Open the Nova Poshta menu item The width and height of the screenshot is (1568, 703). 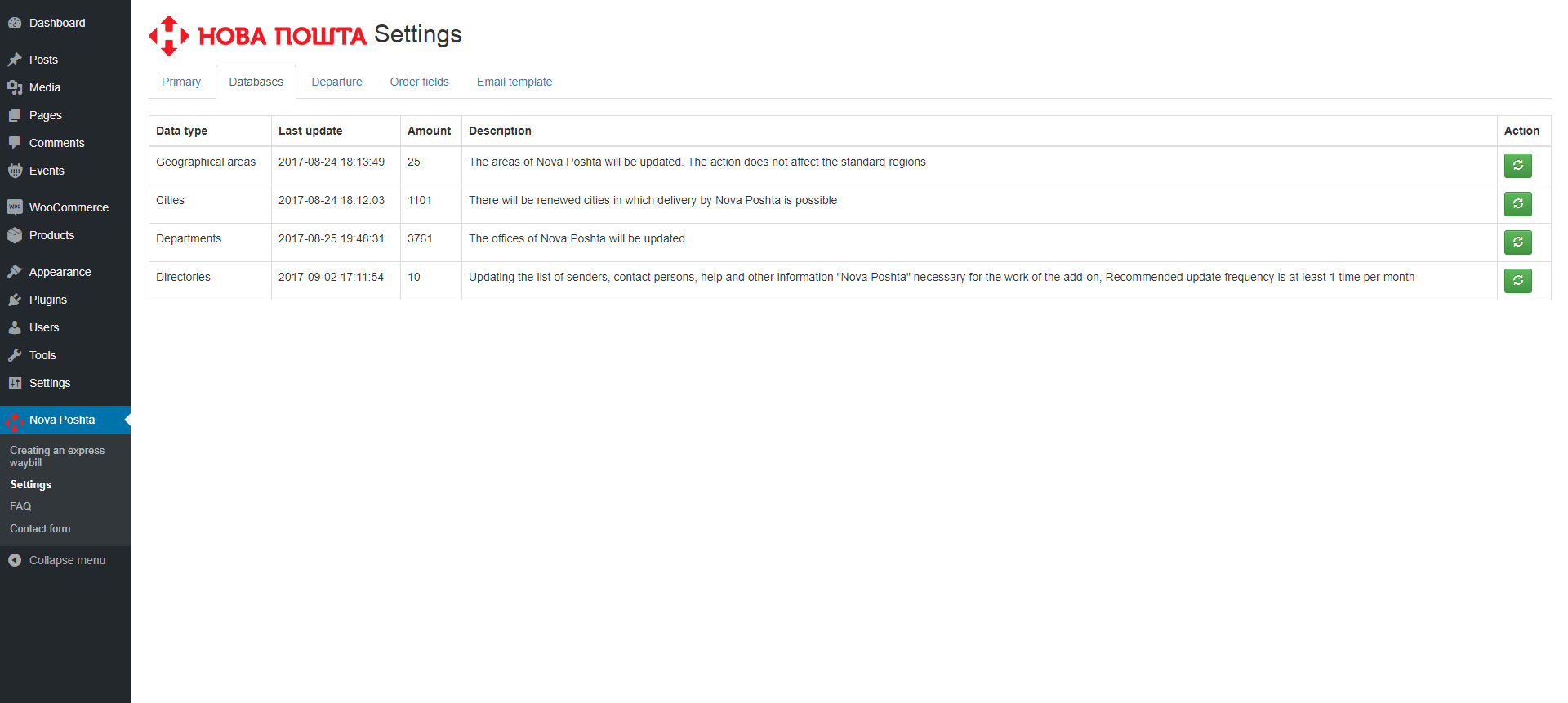[x=62, y=420]
